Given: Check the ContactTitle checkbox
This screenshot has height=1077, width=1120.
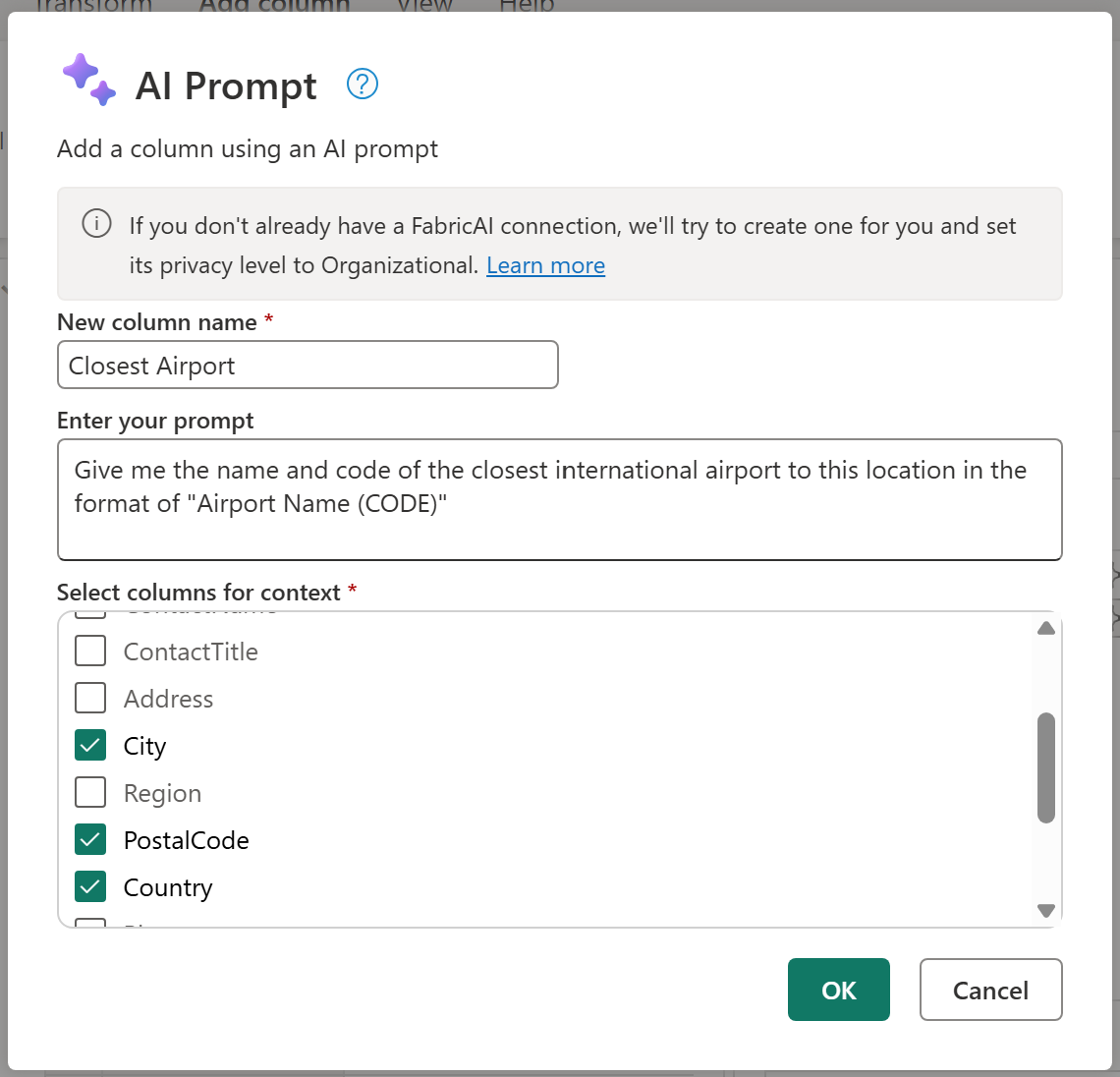Looking at the screenshot, I should pyautogui.click(x=90, y=651).
